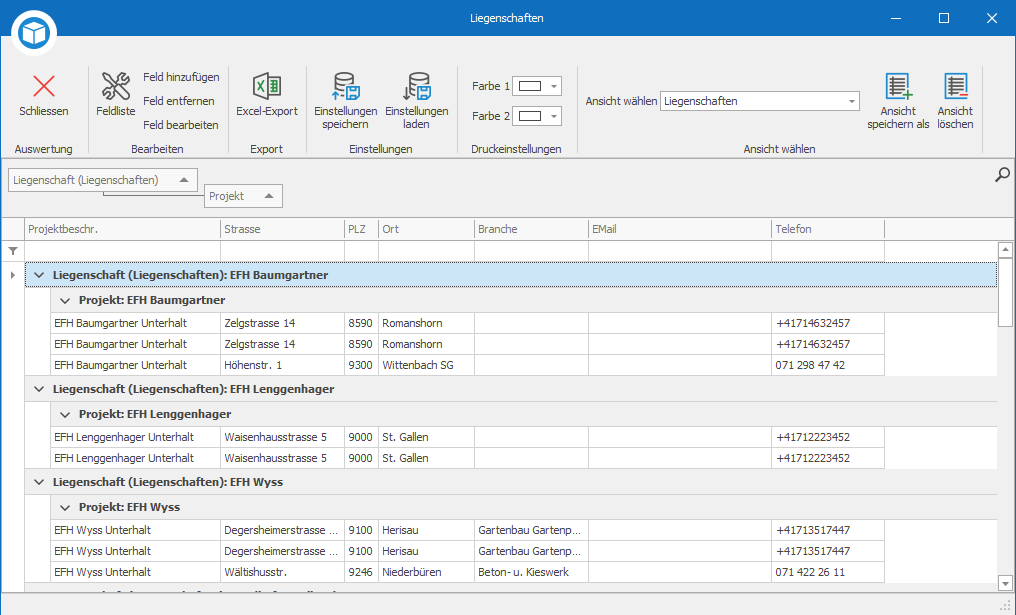Open the Feldliste tools icon

pyautogui.click(x=116, y=86)
